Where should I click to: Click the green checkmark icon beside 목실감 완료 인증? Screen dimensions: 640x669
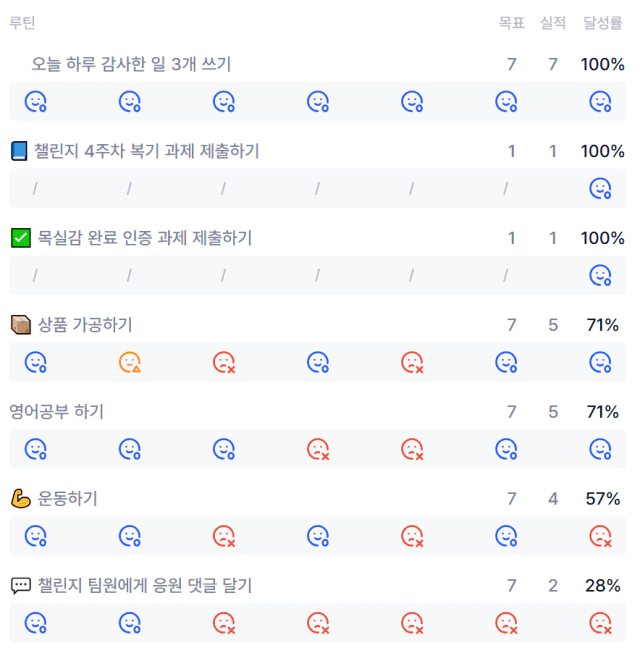(x=21, y=238)
